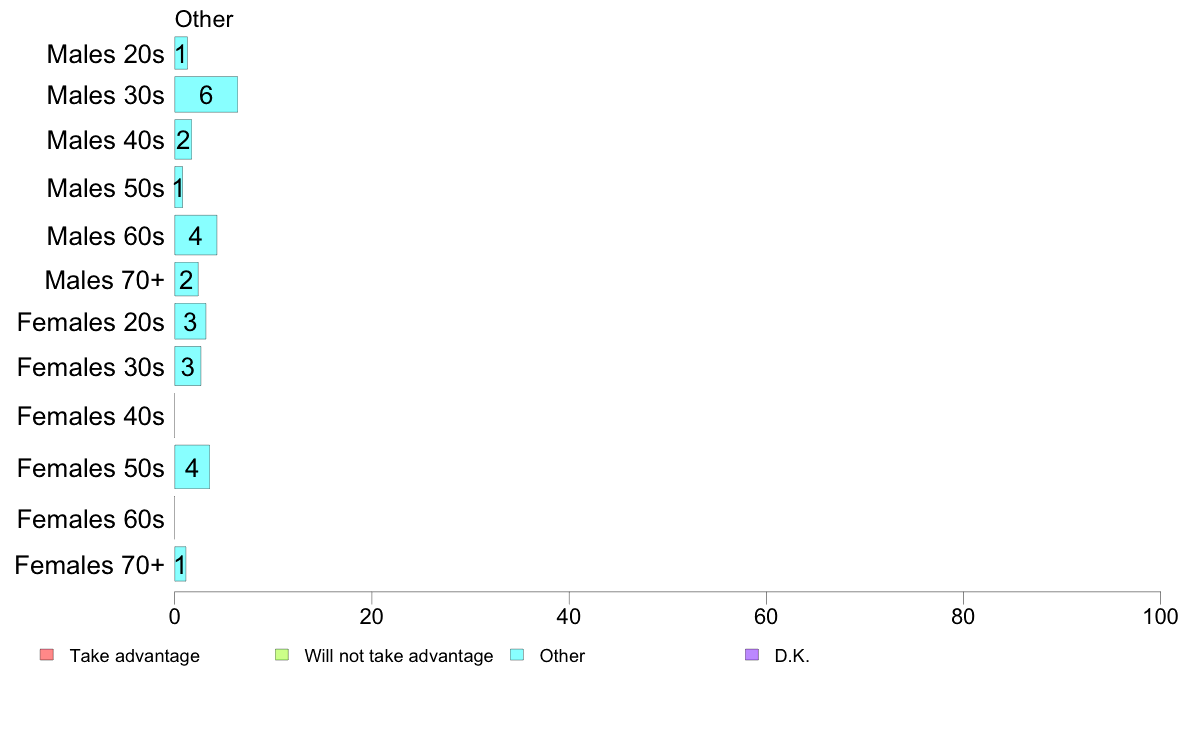Click the Females 20s bar showing 3
The width and height of the screenshot is (1188, 736).
190,322
